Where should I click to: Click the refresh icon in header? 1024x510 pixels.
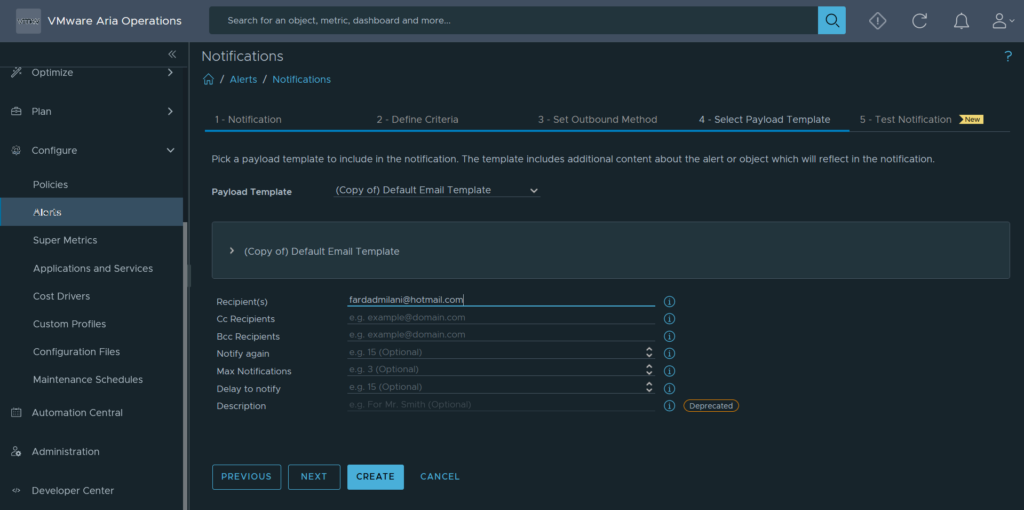pyautogui.click(x=920, y=21)
